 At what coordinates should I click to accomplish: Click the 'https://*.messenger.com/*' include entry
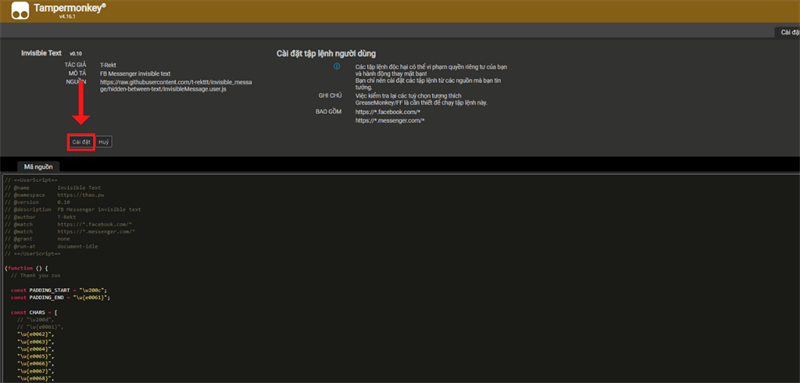(x=390, y=121)
